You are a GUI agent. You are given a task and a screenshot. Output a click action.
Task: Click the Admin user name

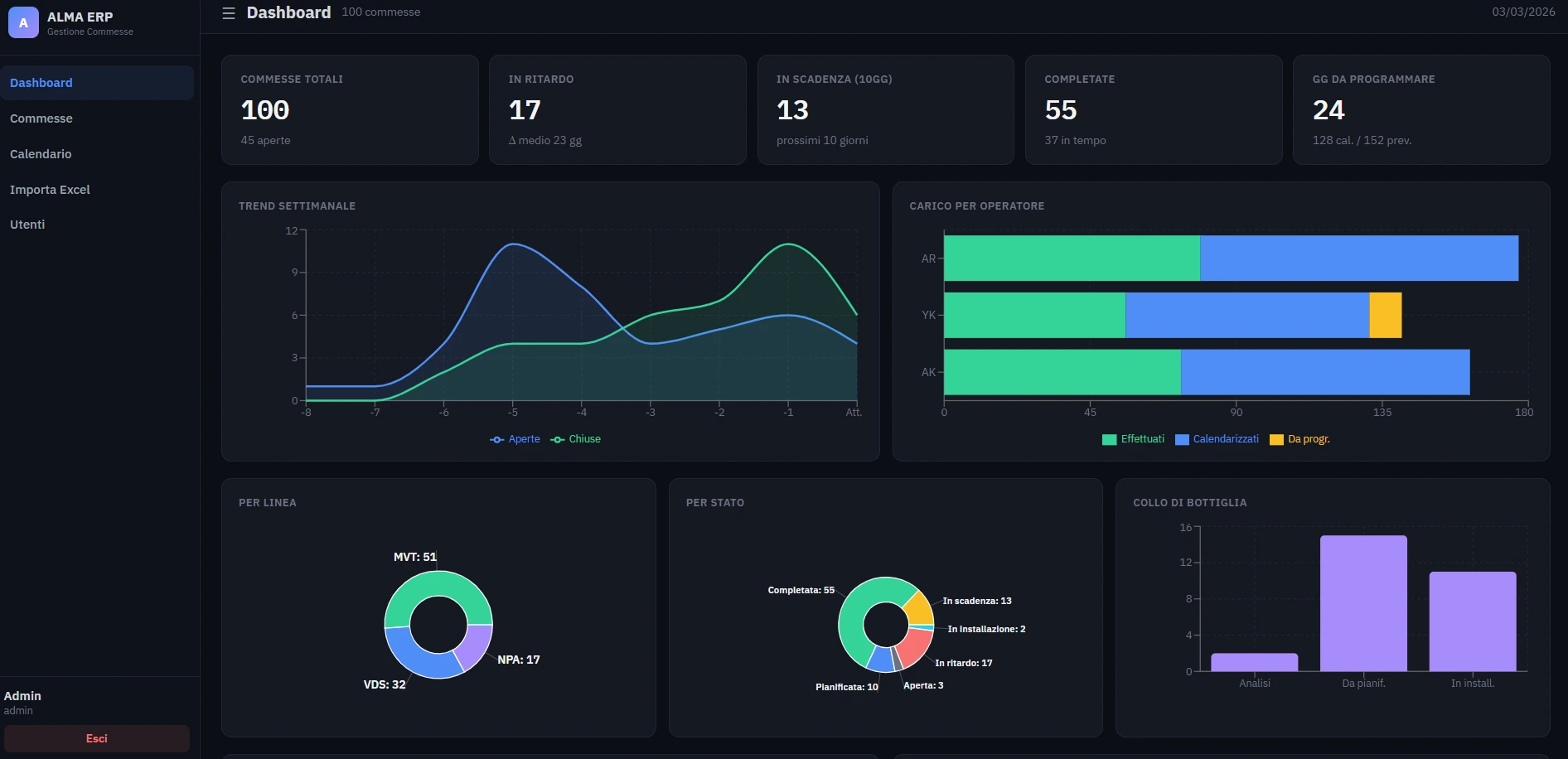tap(22, 696)
